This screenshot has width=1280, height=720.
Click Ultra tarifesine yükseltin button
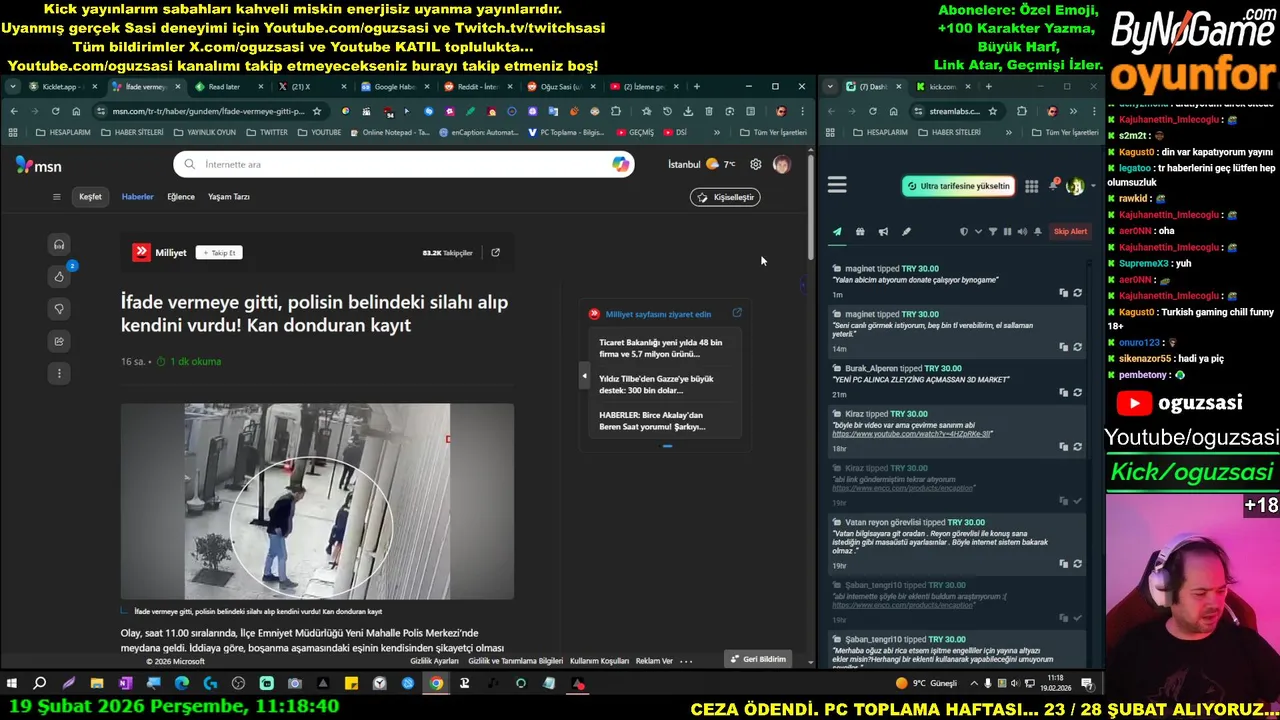pos(958,186)
